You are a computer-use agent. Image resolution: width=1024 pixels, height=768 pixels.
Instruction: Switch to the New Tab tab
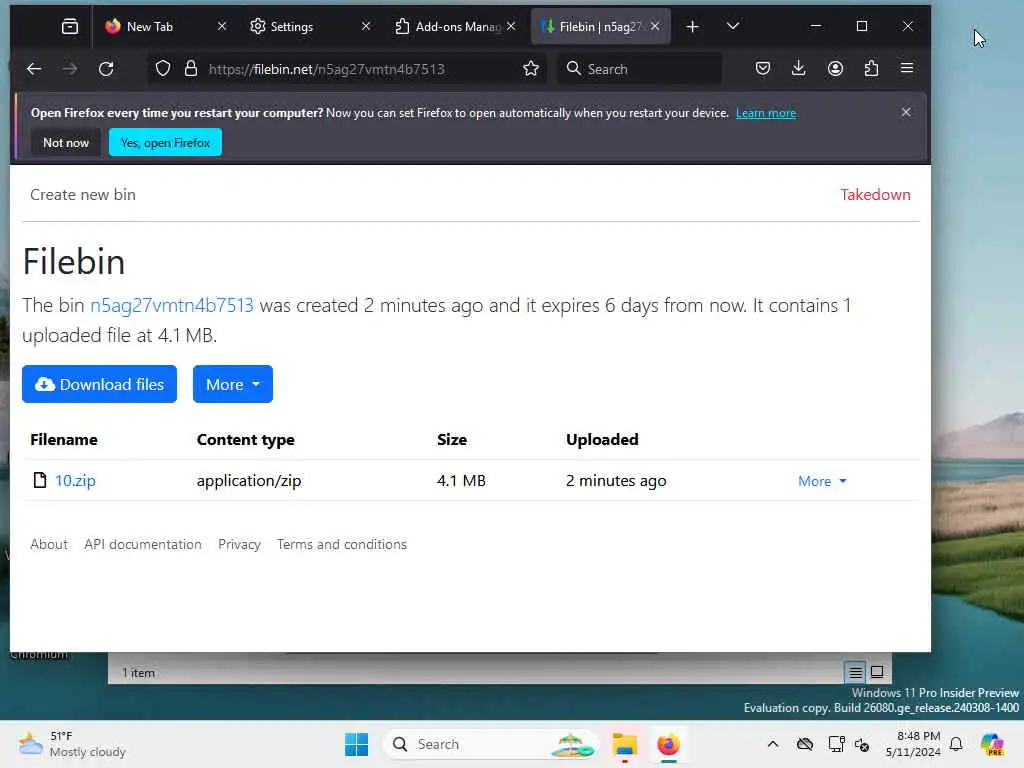pyautogui.click(x=163, y=26)
